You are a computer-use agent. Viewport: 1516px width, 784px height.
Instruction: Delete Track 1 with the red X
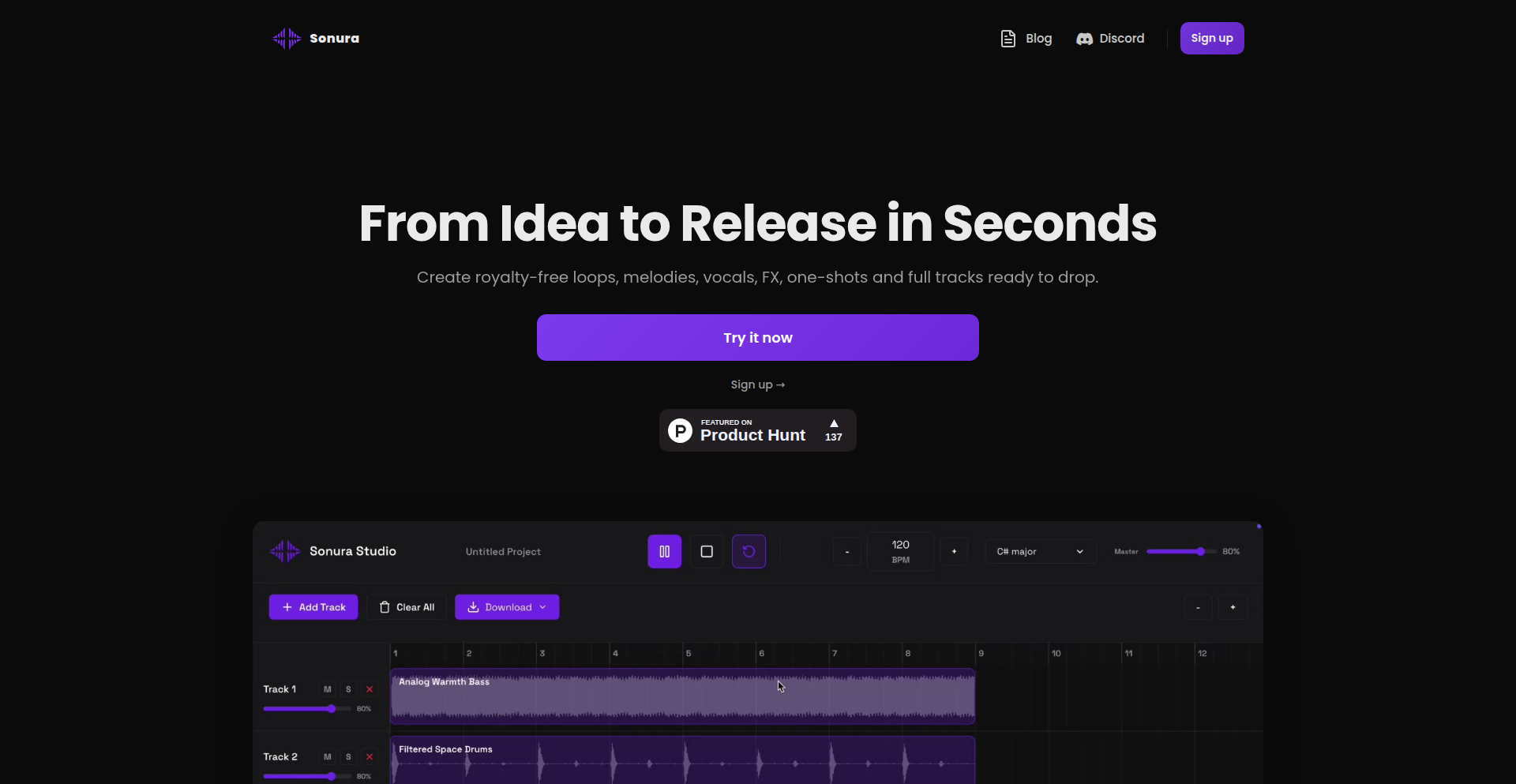[x=370, y=689]
